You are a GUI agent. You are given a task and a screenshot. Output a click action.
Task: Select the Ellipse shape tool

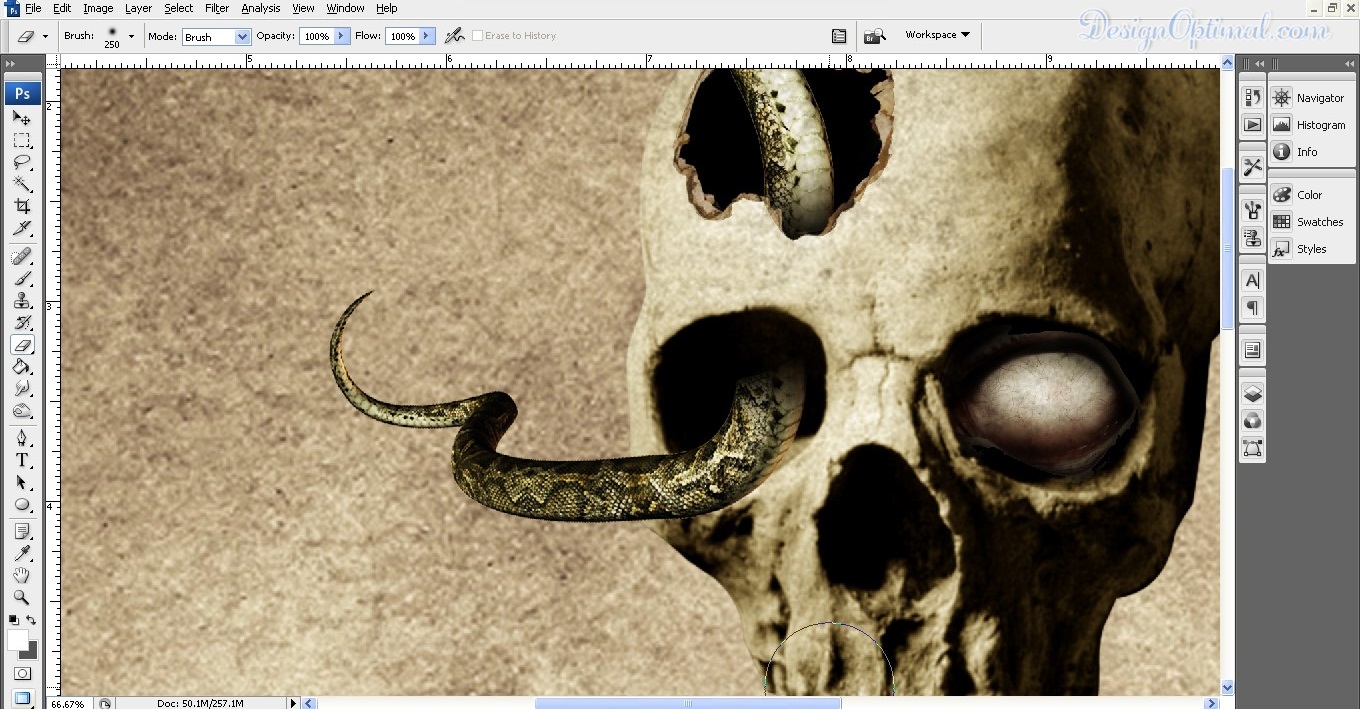click(x=22, y=504)
